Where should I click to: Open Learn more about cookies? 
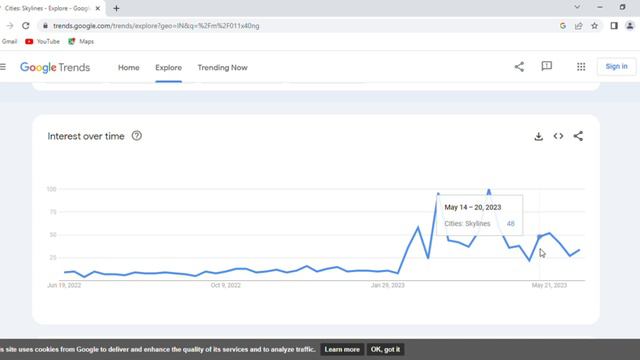click(342, 349)
